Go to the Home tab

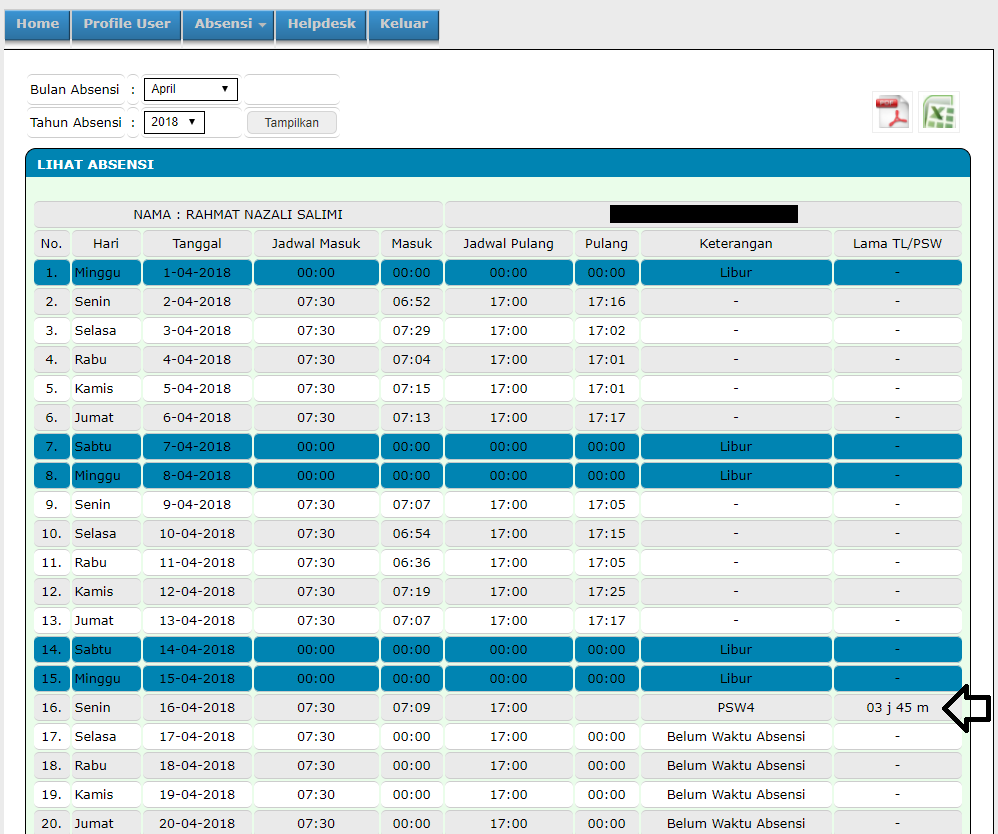click(38, 24)
